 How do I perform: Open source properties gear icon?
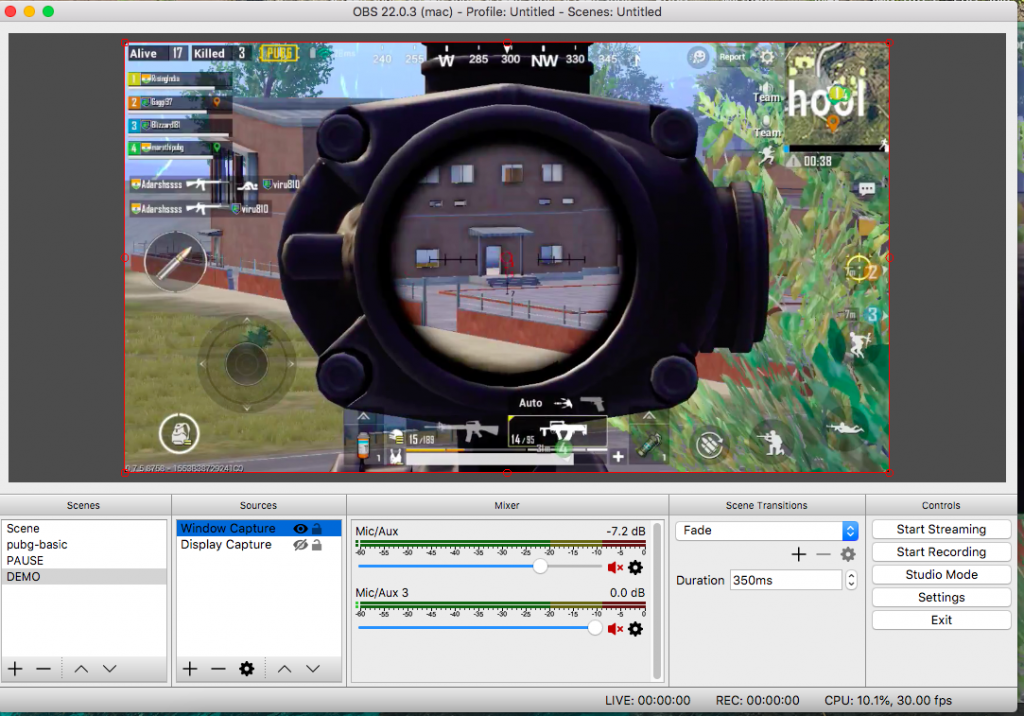click(247, 669)
